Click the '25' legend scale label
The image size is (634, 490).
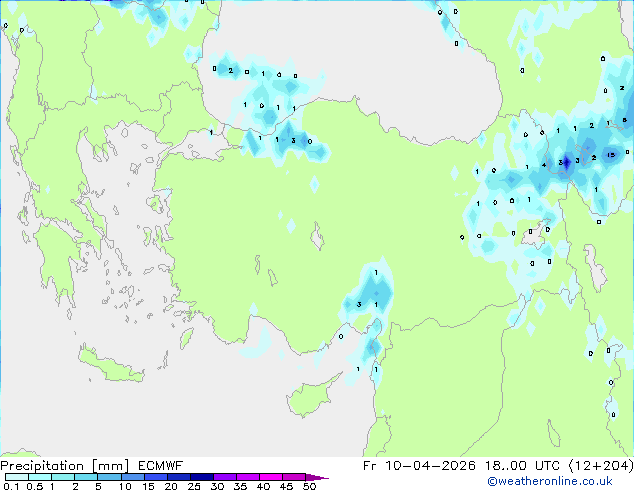[x=194, y=486]
